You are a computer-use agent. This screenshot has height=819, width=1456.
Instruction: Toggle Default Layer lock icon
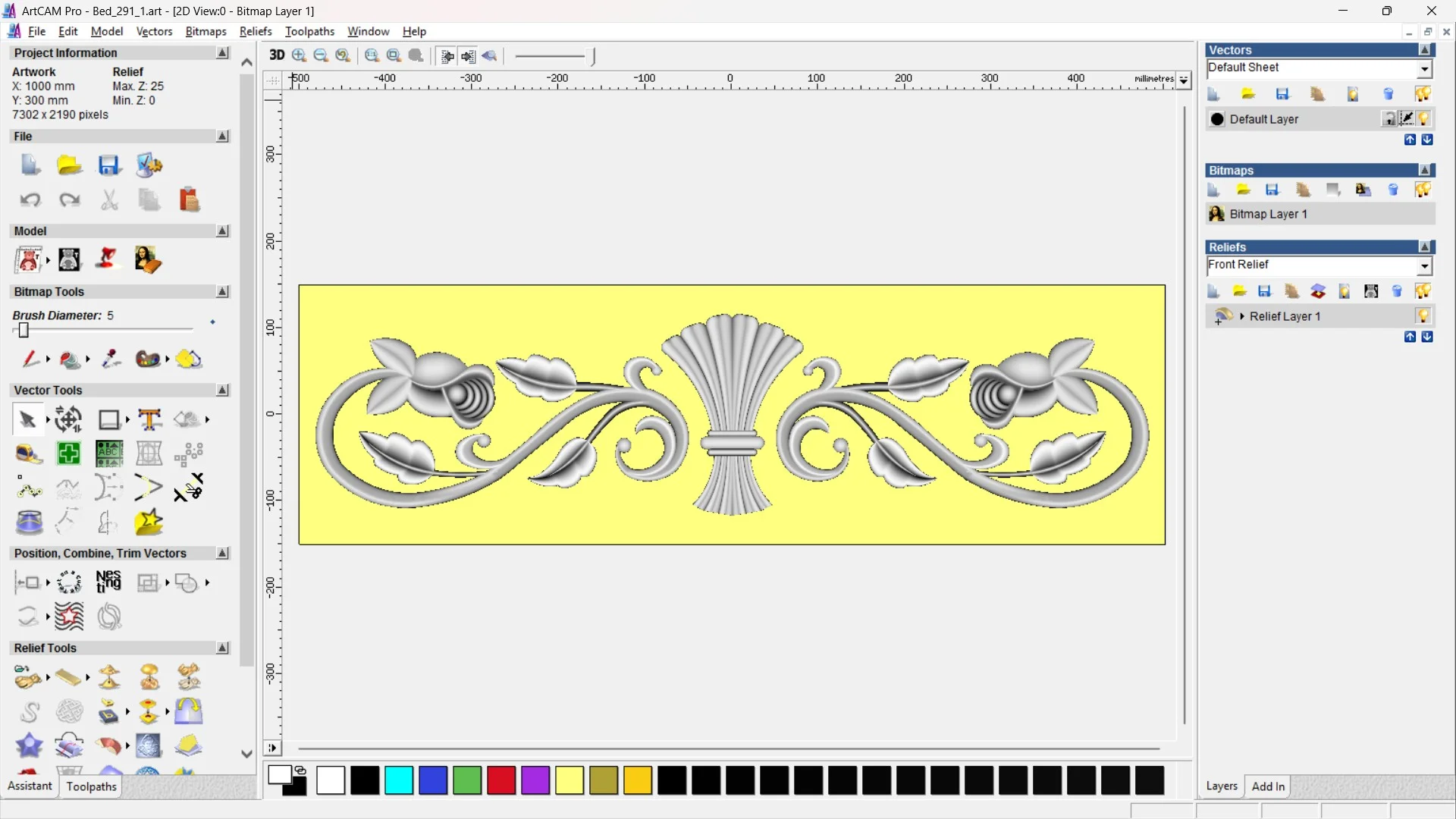(1389, 119)
